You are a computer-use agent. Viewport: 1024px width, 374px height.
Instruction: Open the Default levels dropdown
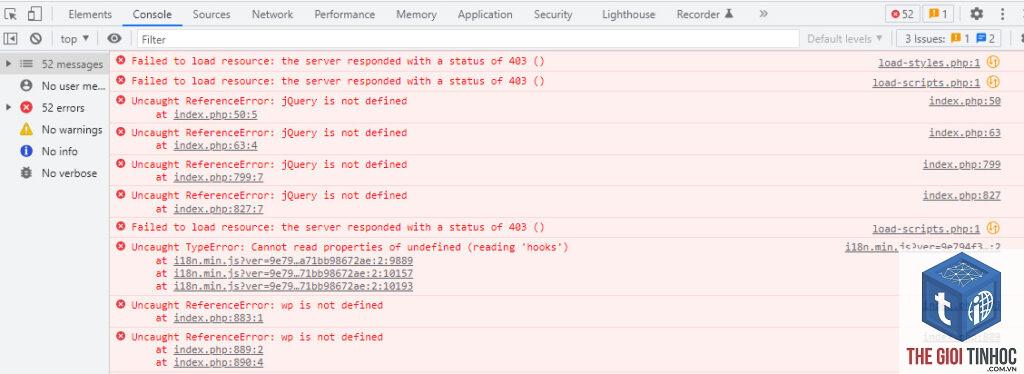pyautogui.click(x=845, y=39)
